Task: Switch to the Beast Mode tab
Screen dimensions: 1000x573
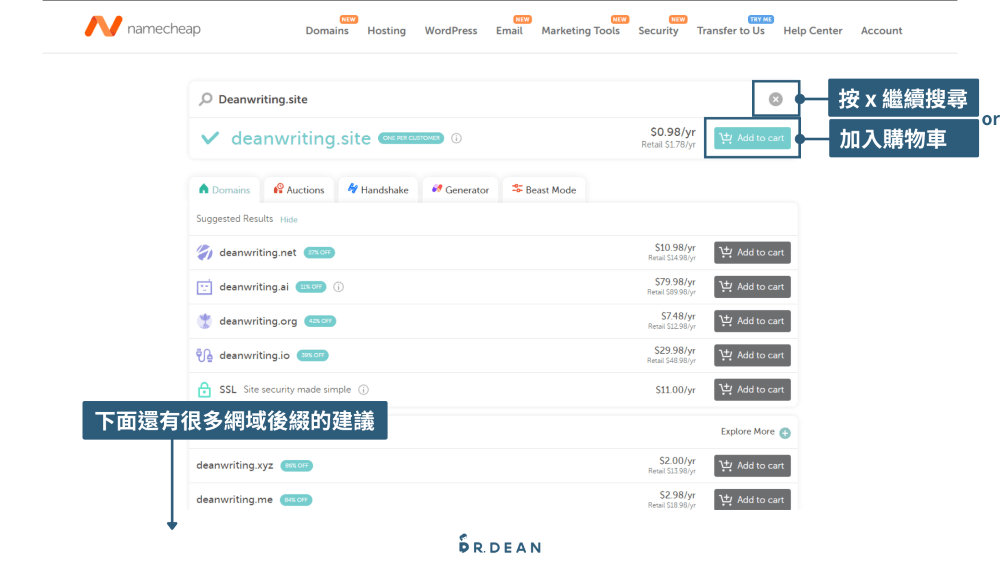Action: [544, 190]
